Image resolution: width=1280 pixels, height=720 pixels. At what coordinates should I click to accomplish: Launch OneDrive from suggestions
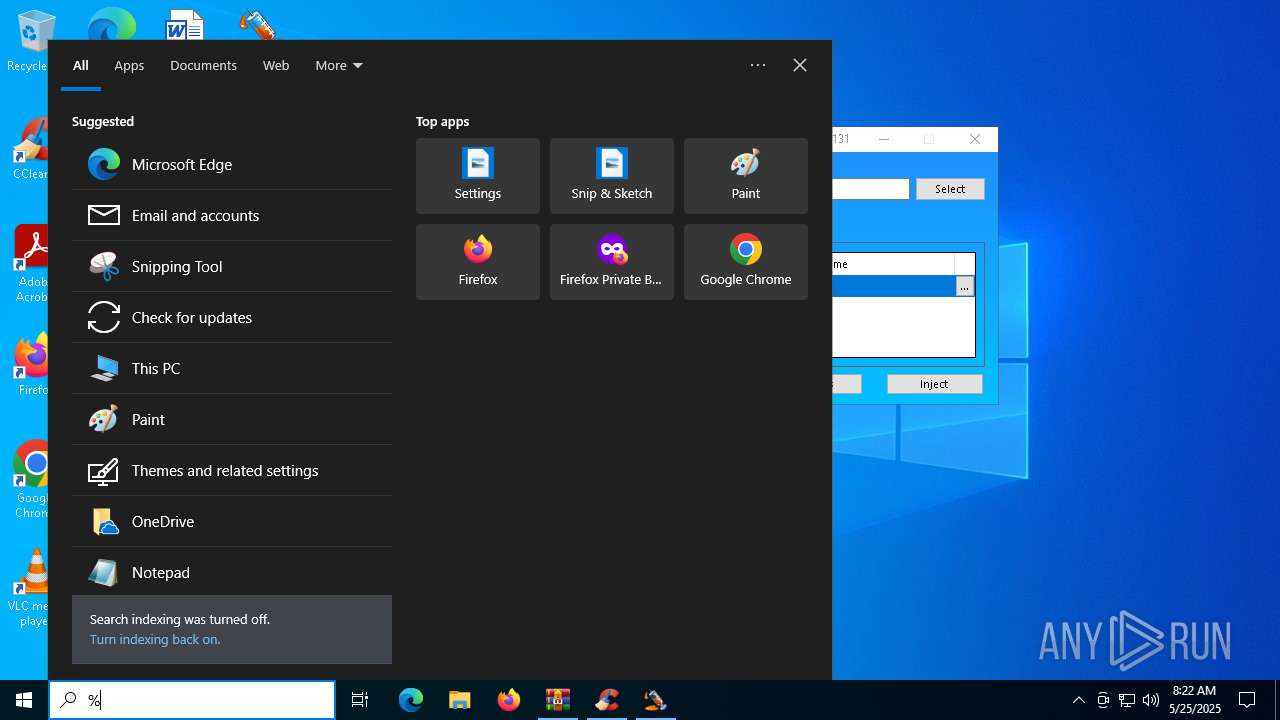232,521
